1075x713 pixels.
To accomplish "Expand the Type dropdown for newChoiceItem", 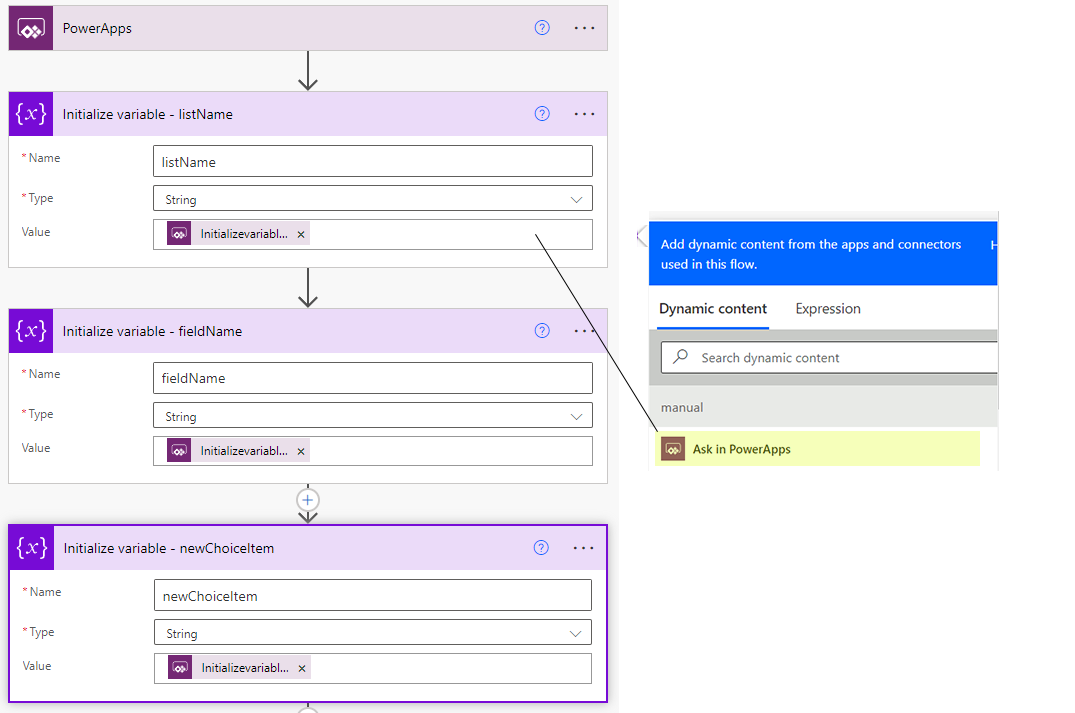I will (x=575, y=633).
